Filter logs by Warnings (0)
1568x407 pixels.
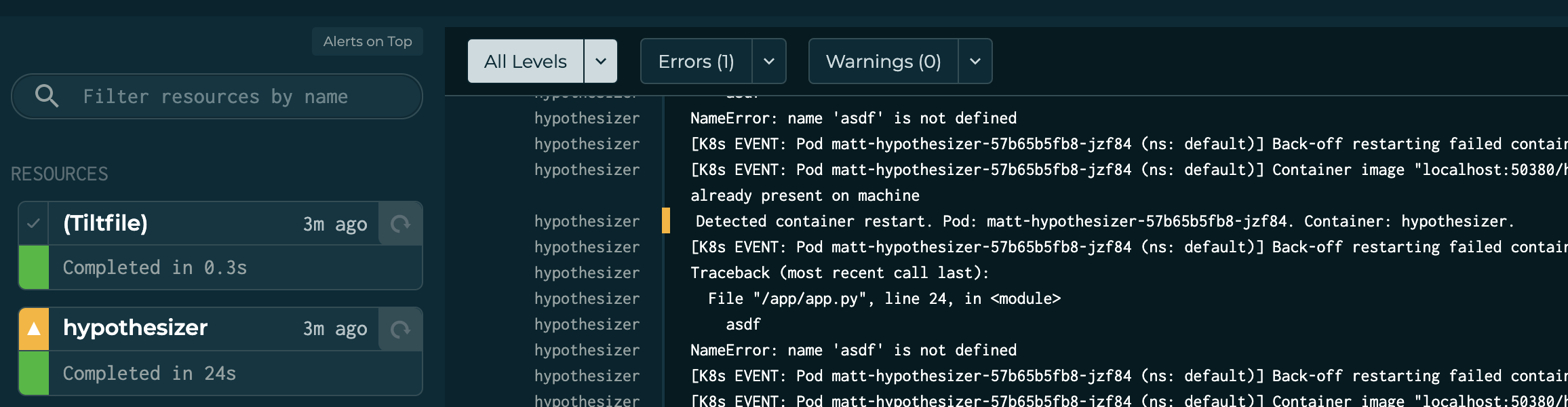point(884,61)
